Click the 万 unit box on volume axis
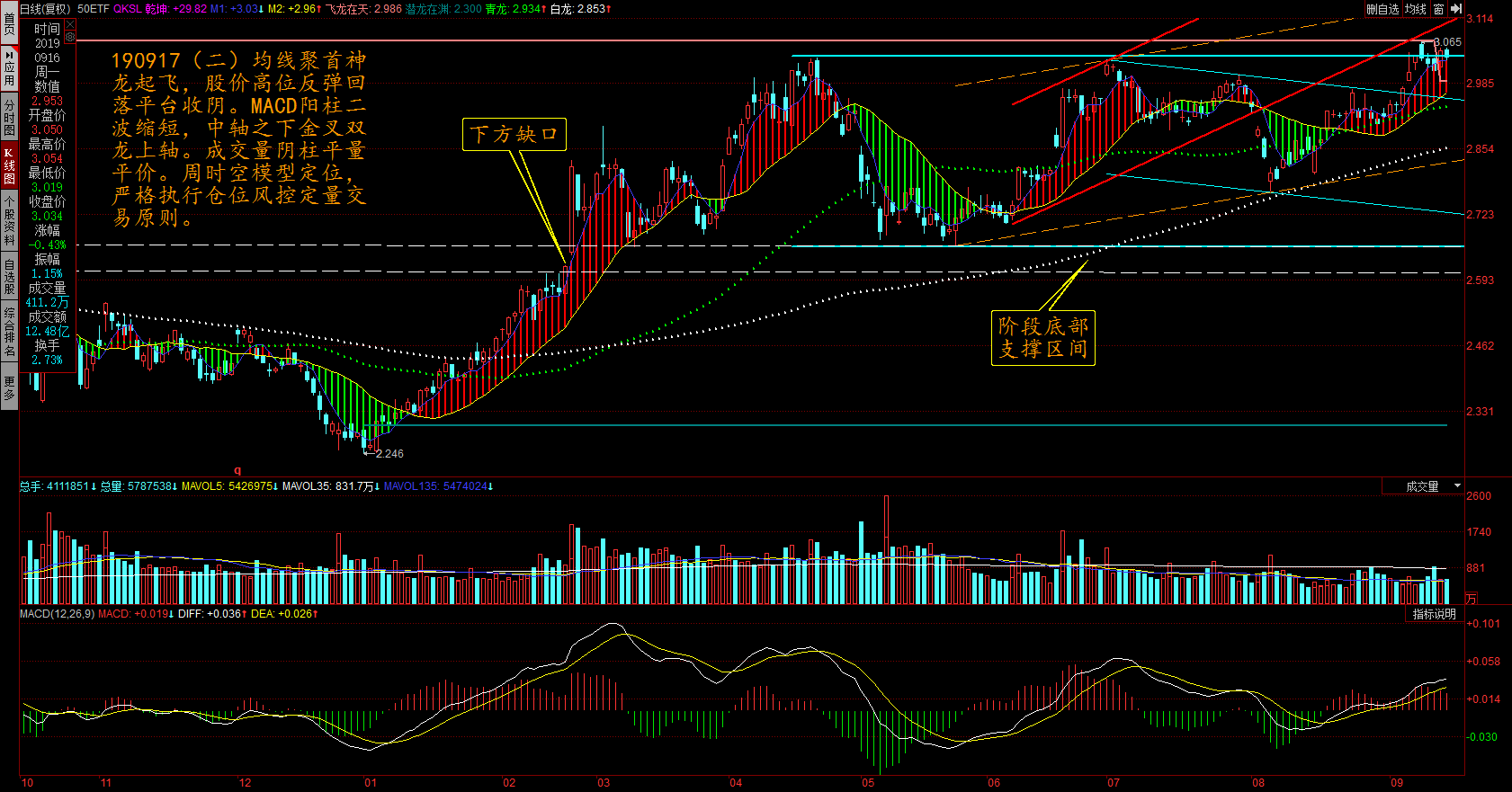The width and height of the screenshot is (1512, 792). [1472, 598]
